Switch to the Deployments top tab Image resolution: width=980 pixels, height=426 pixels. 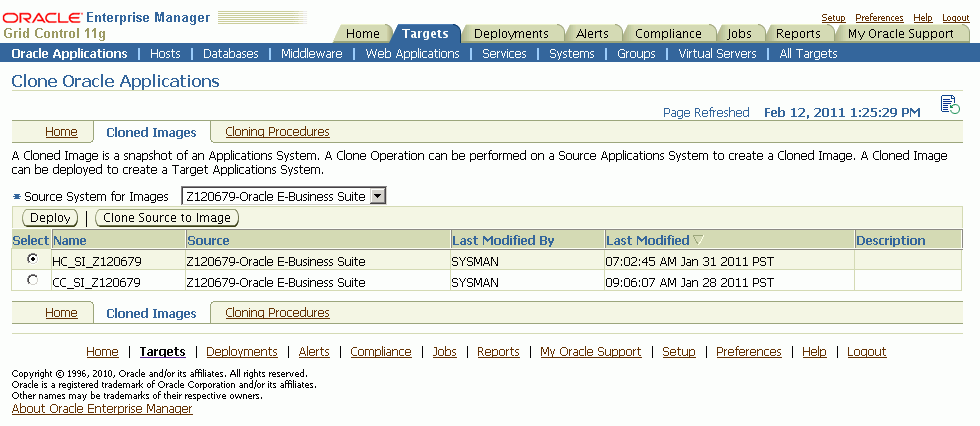[511, 34]
